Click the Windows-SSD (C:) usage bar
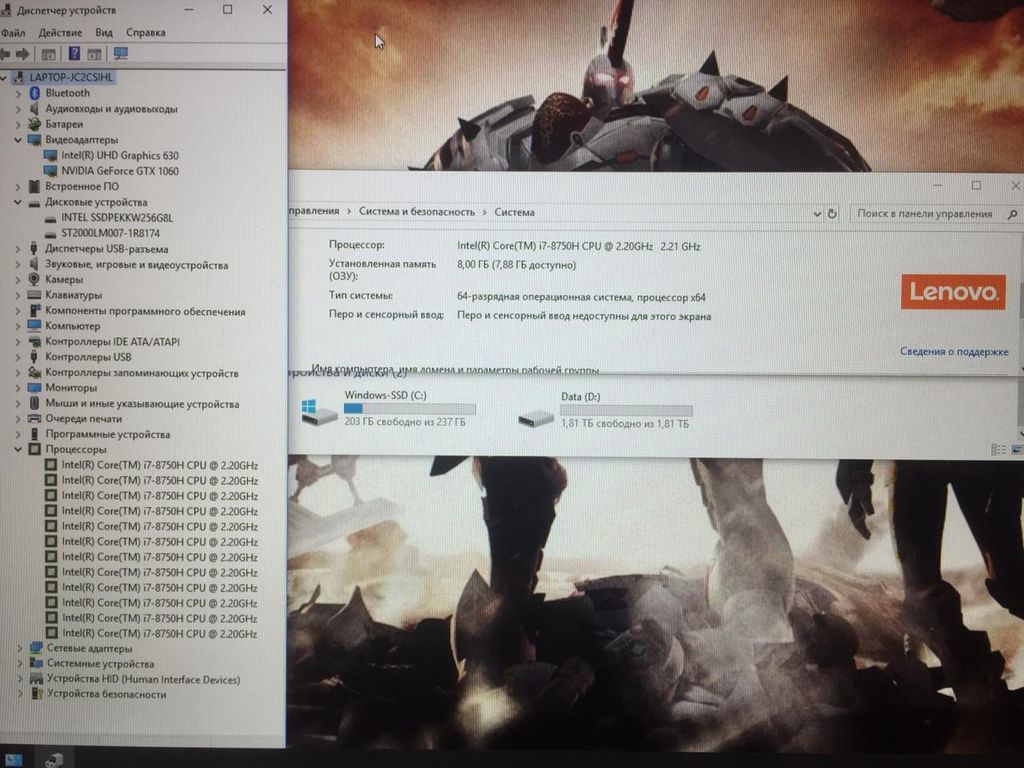 pos(409,409)
